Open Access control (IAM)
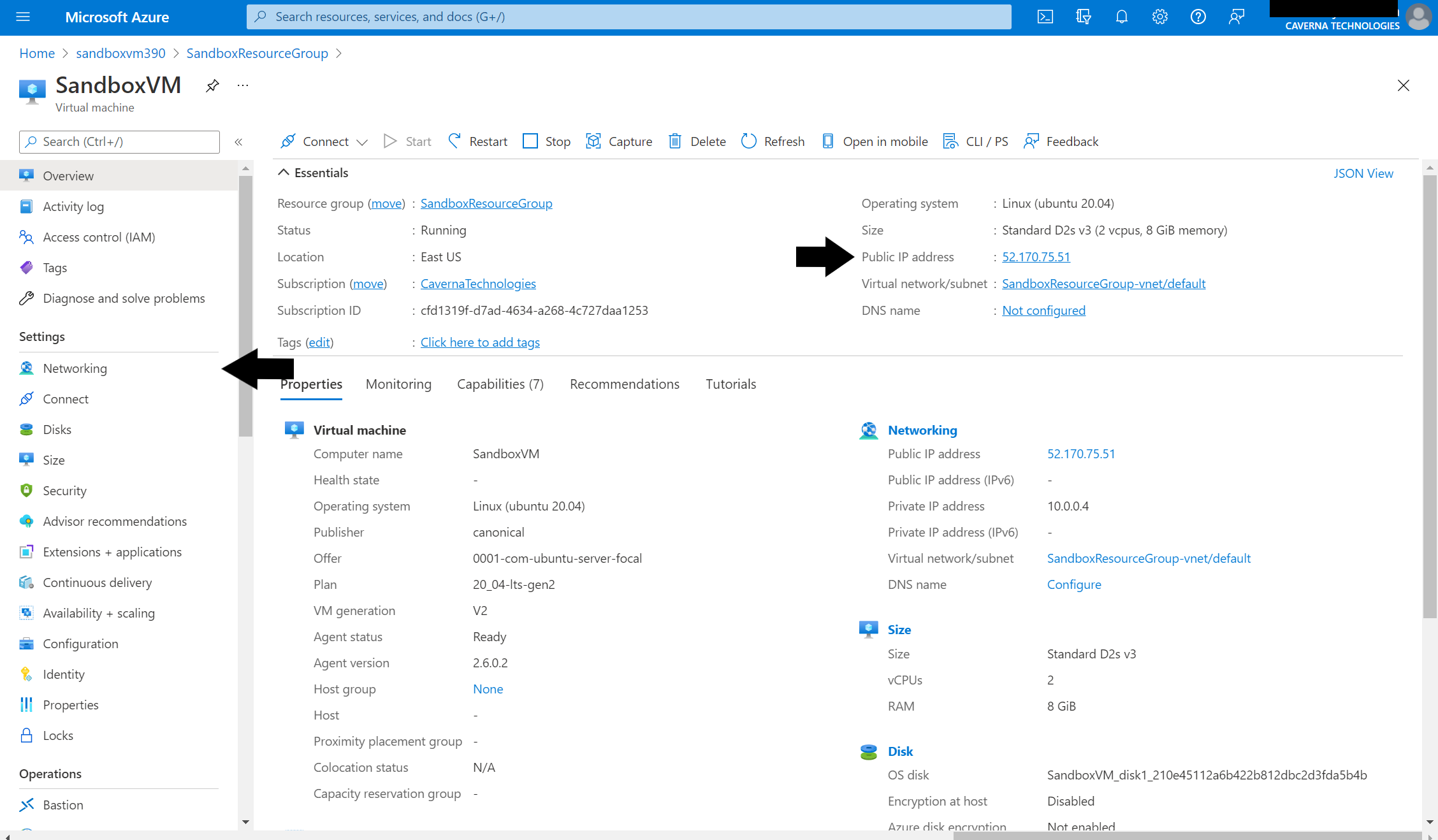1438x840 pixels. pos(99,237)
